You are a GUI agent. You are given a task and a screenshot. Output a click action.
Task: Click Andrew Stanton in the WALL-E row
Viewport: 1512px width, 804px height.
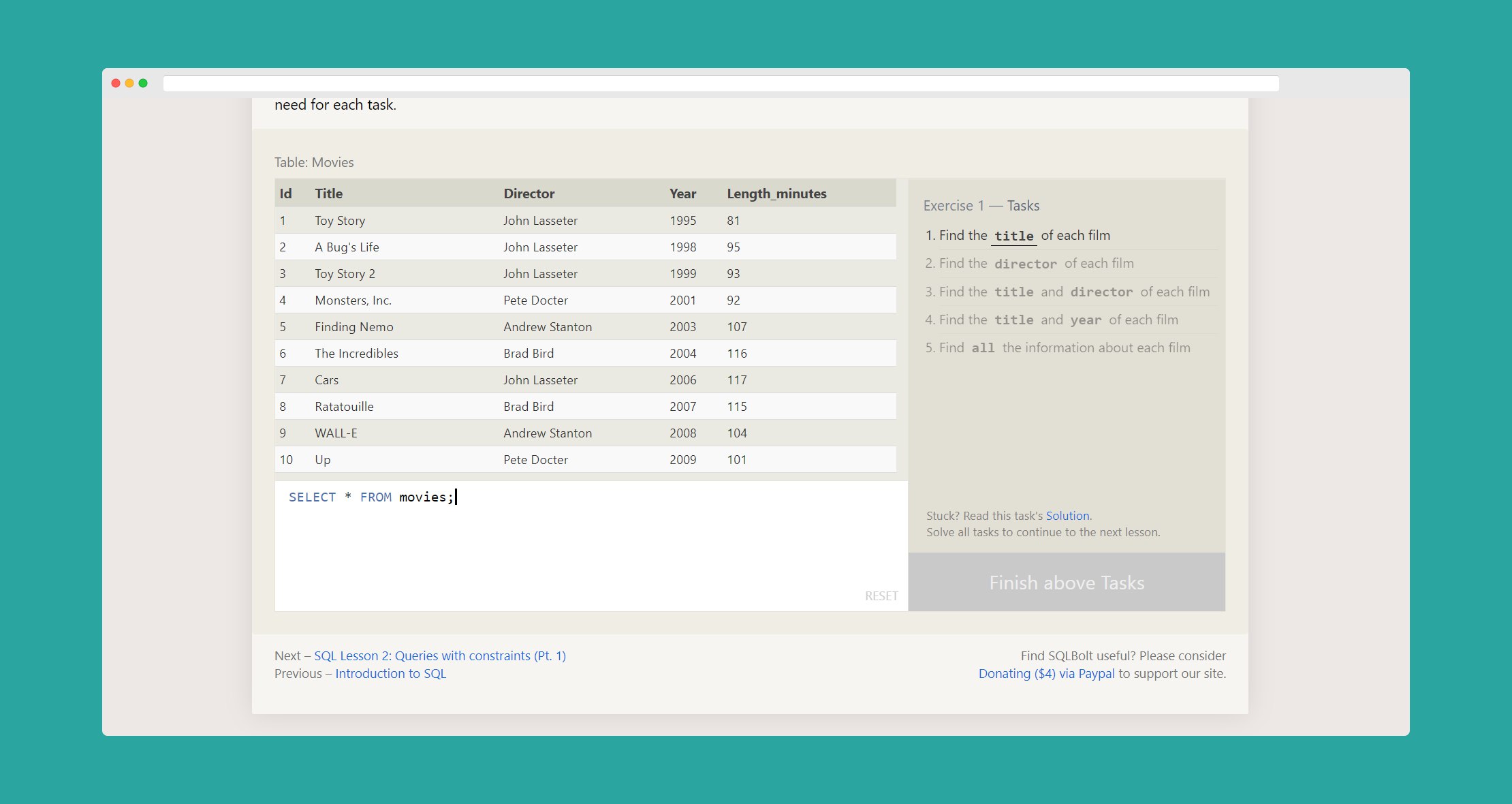pyautogui.click(x=548, y=433)
